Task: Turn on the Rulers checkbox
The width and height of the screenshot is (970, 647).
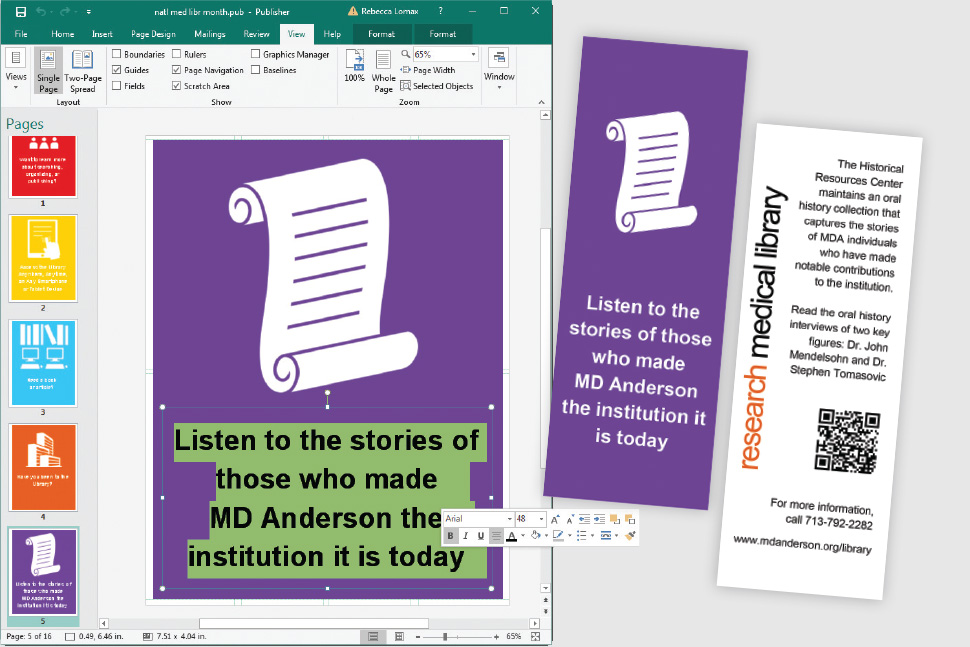Action: click(177, 53)
